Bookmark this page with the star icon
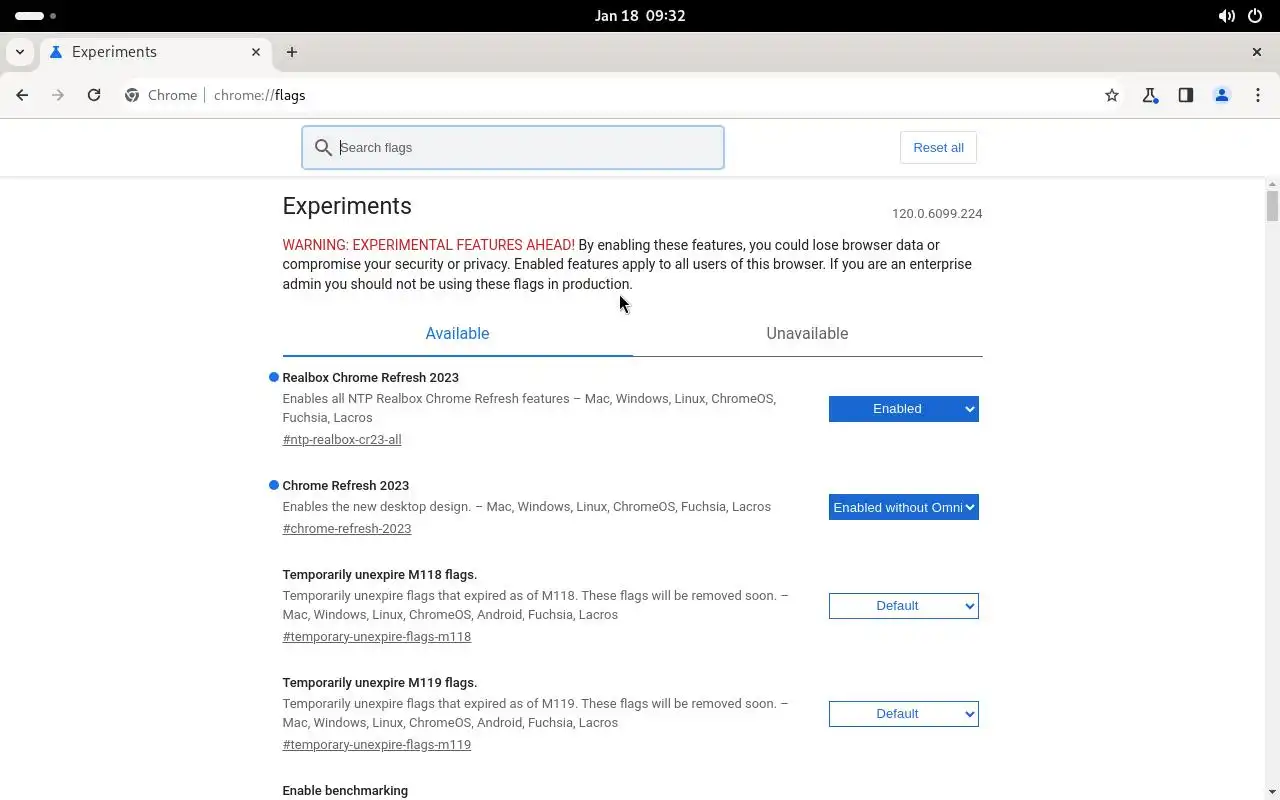1280x800 pixels. pyautogui.click(x=1112, y=95)
